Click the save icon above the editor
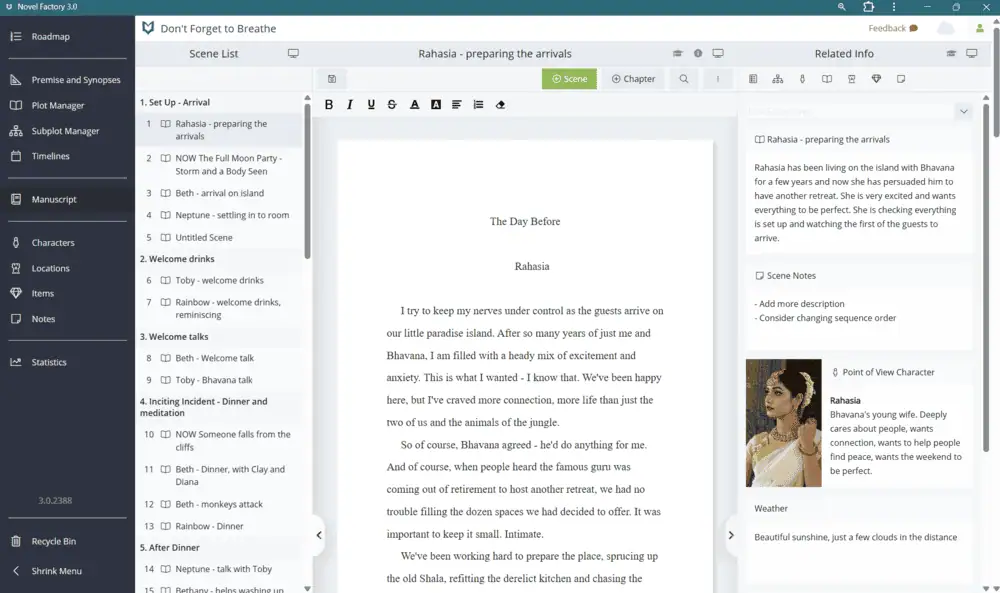 [331, 79]
